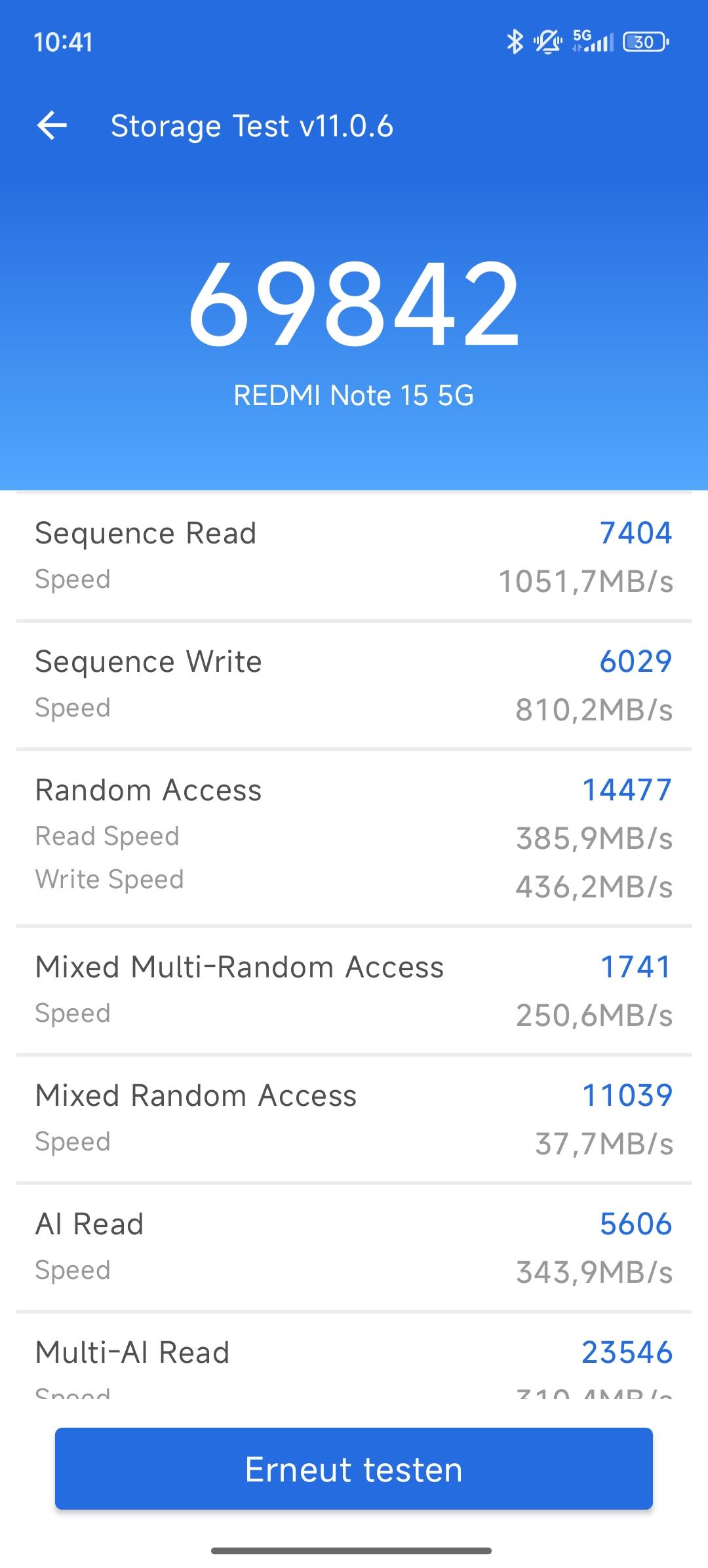Open the Mixed Random Access row
The image size is (708, 1568).
pyautogui.click(x=354, y=1118)
